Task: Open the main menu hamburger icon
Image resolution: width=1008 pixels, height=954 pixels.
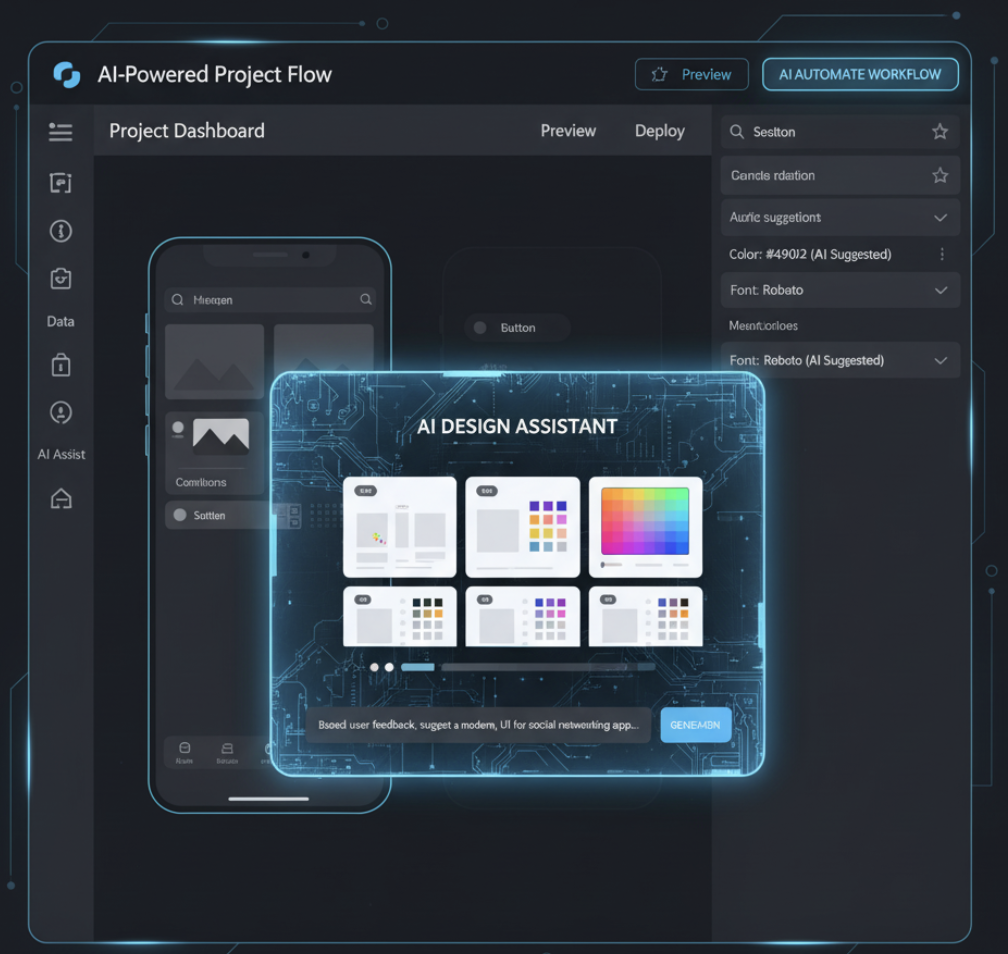Action: (60, 131)
